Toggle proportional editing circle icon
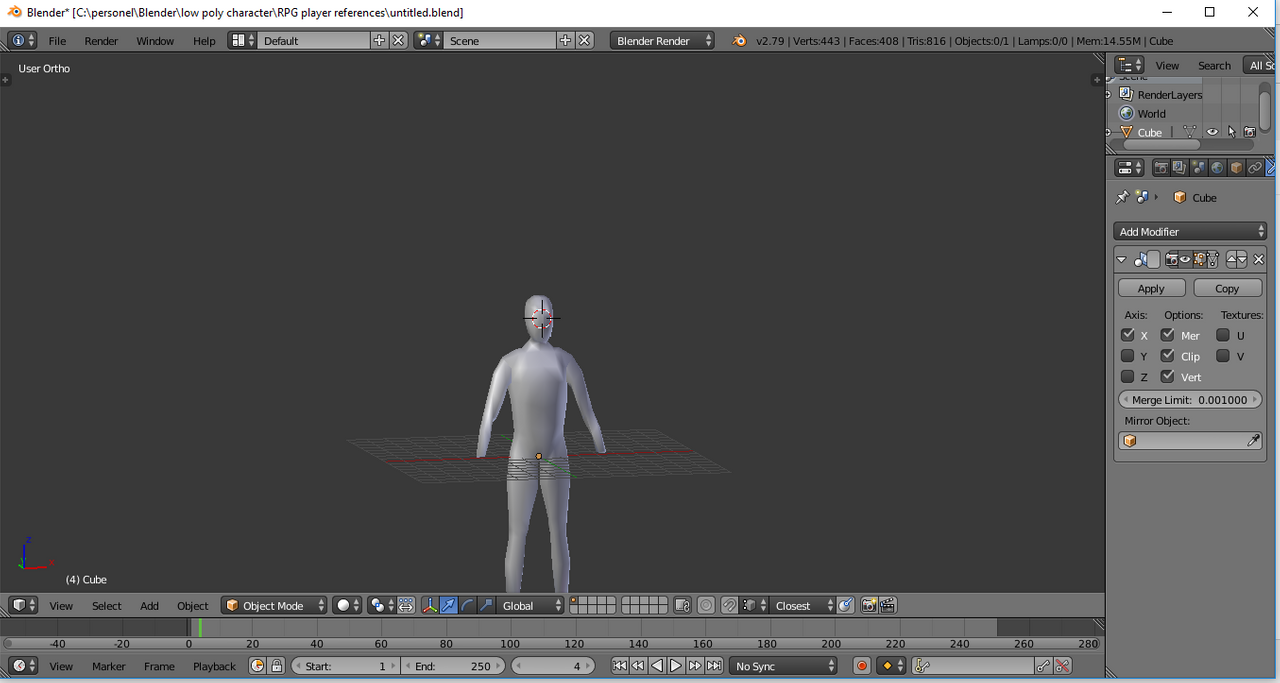The height and width of the screenshot is (683, 1280). tap(706, 606)
